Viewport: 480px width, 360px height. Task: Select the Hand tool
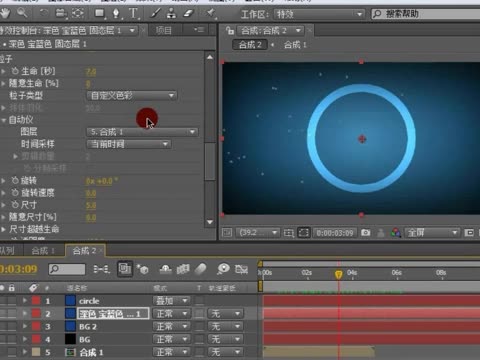click(x=5, y=13)
